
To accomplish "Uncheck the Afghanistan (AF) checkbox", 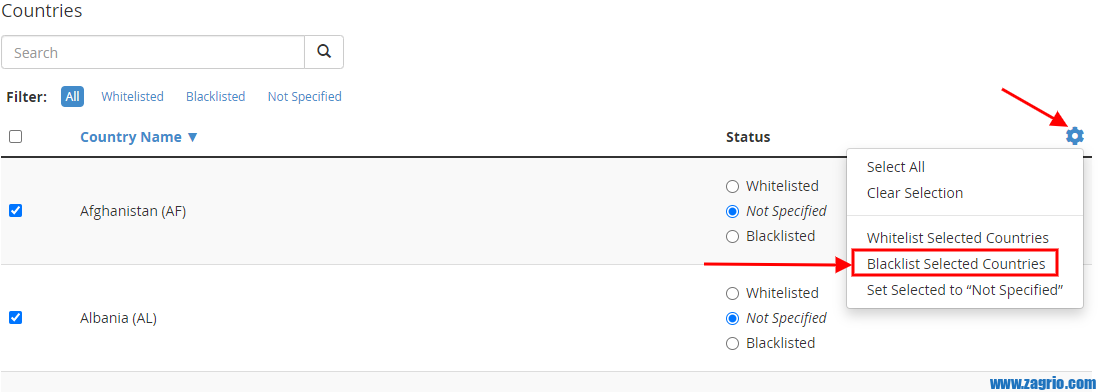I will point(15,211).
